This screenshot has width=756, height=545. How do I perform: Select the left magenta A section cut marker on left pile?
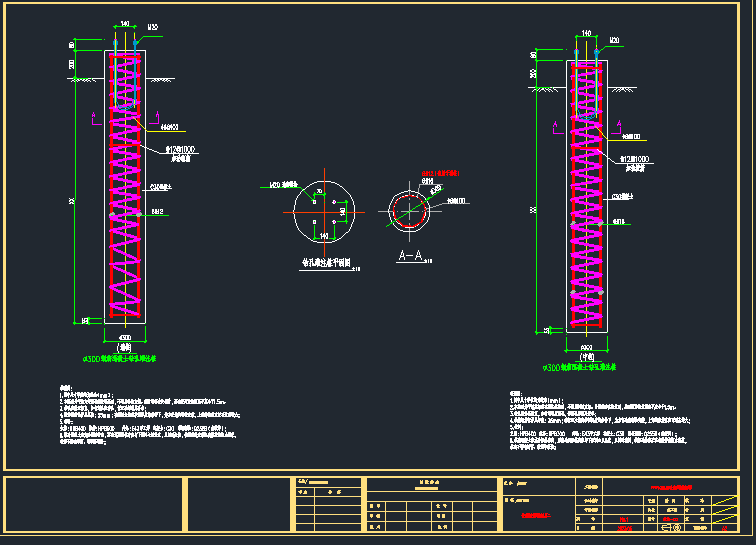tap(96, 120)
